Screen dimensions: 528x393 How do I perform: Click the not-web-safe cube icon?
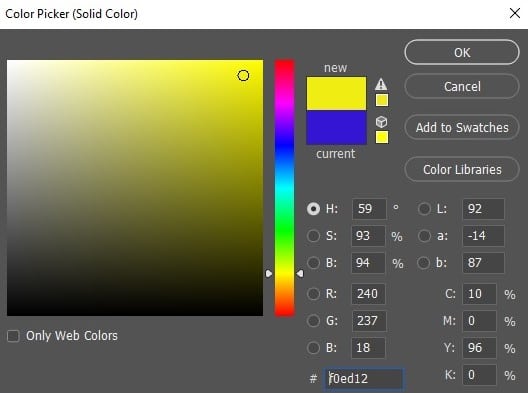[x=381, y=122]
